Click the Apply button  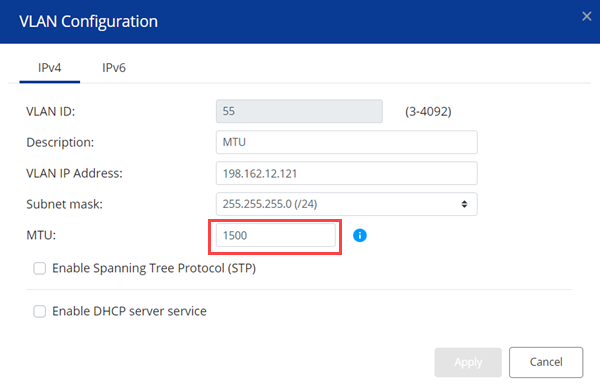click(x=468, y=362)
